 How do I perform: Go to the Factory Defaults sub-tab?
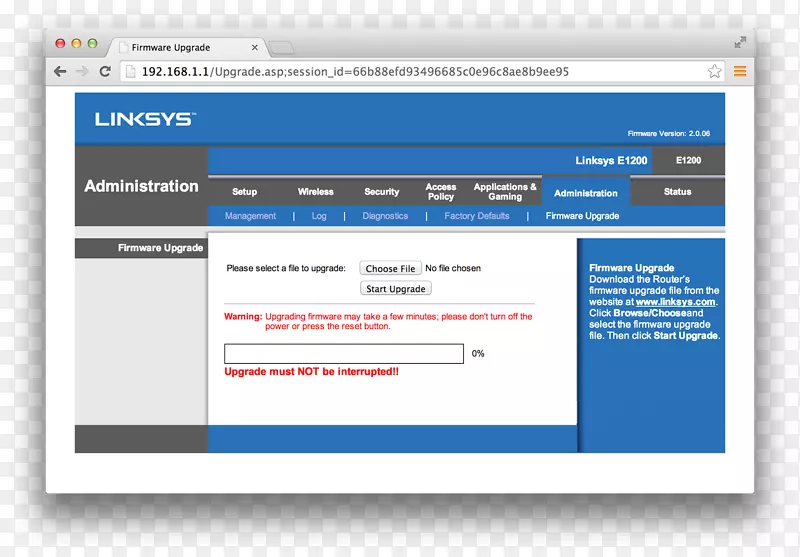(477, 216)
